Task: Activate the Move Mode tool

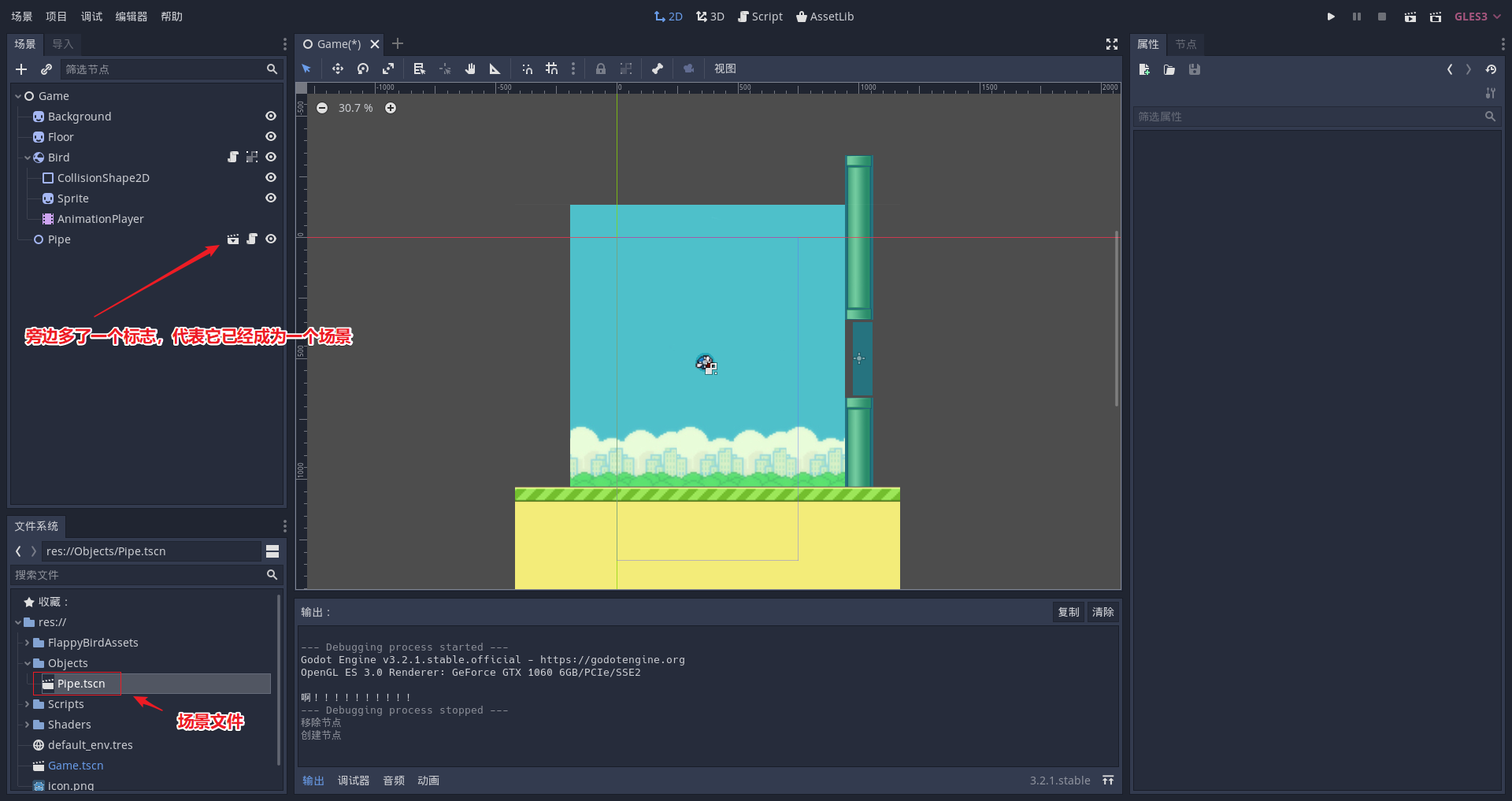Action: pyautogui.click(x=337, y=69)
